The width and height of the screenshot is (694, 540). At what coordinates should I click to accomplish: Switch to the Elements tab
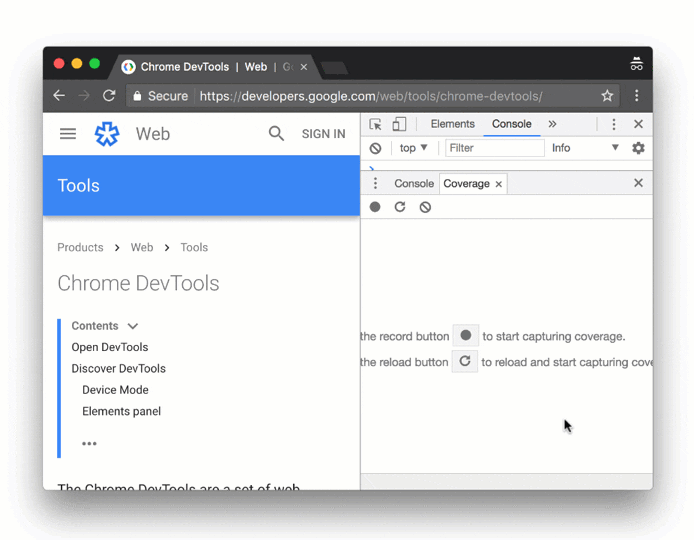click(x=452, y=125)
